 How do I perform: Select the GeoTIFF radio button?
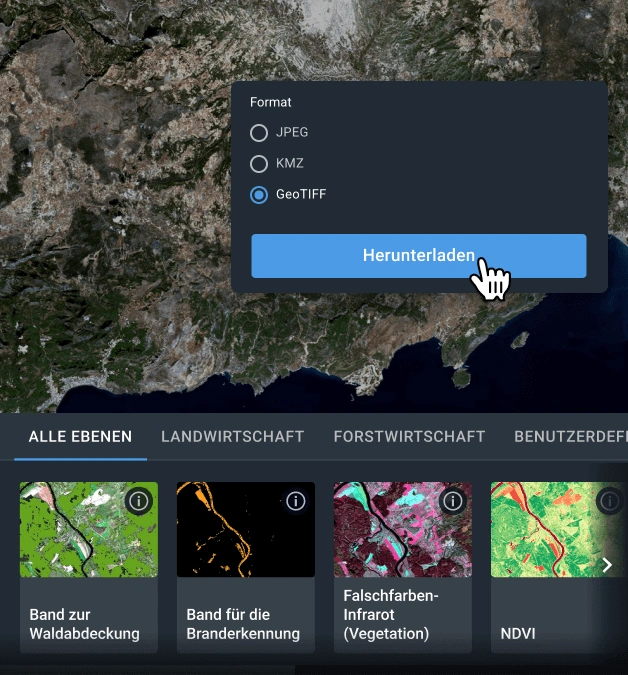coord(259,195)
